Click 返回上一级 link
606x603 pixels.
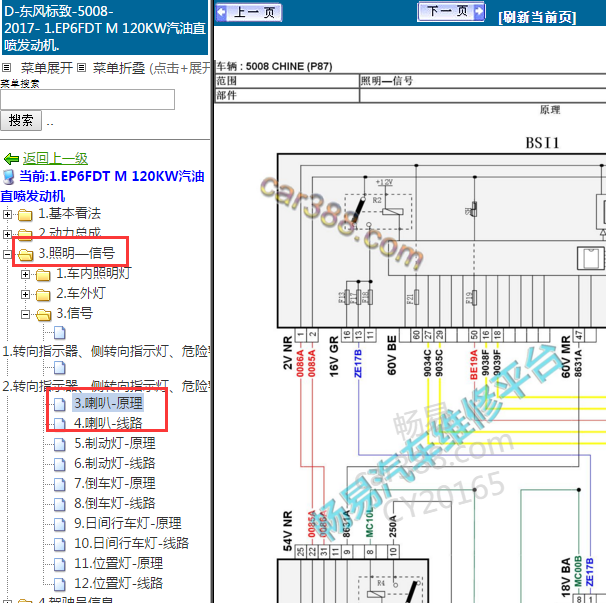coord(55,158)
